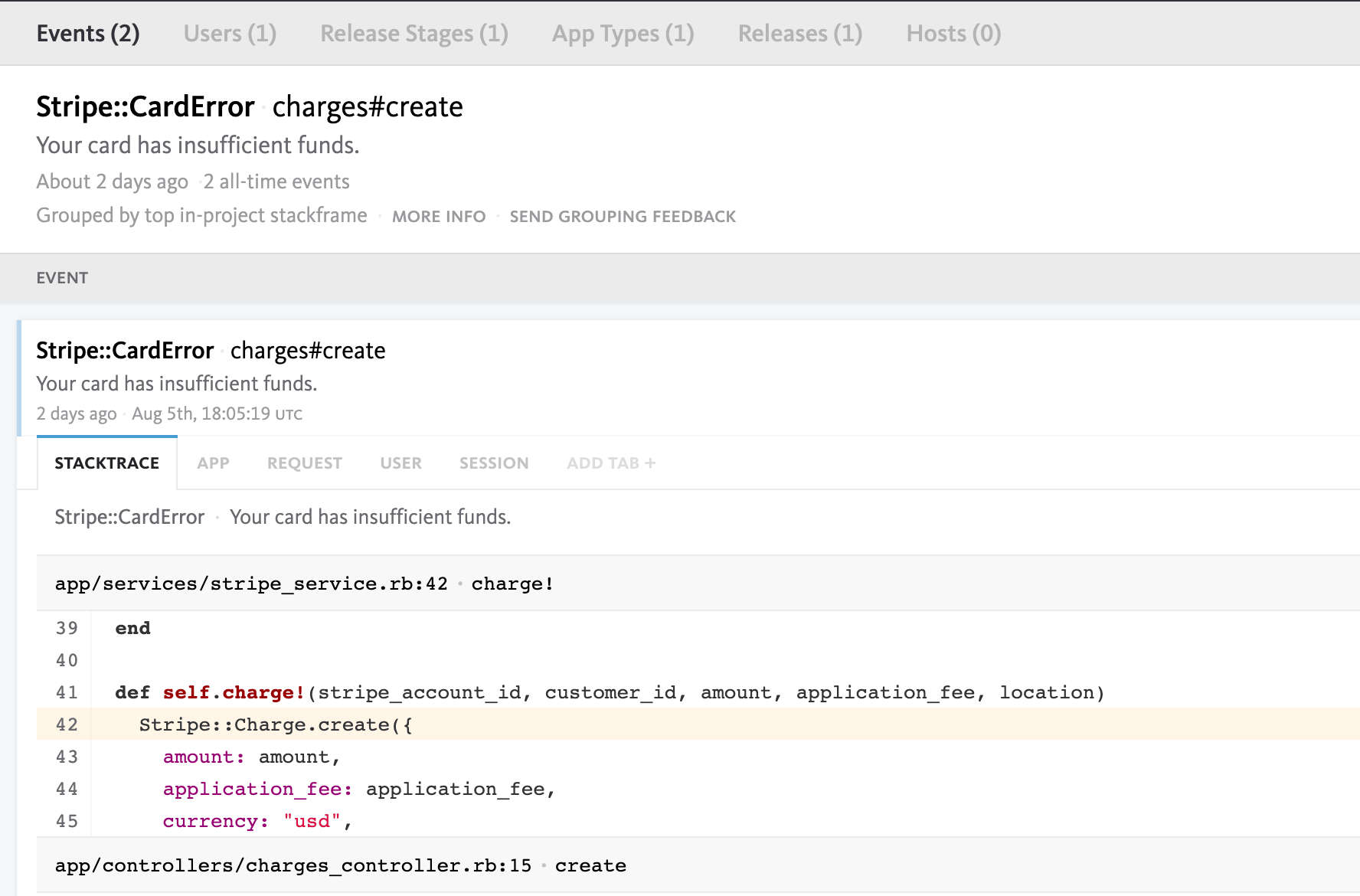
Task: Open the Users (1) tab
Action: (230, 34)
